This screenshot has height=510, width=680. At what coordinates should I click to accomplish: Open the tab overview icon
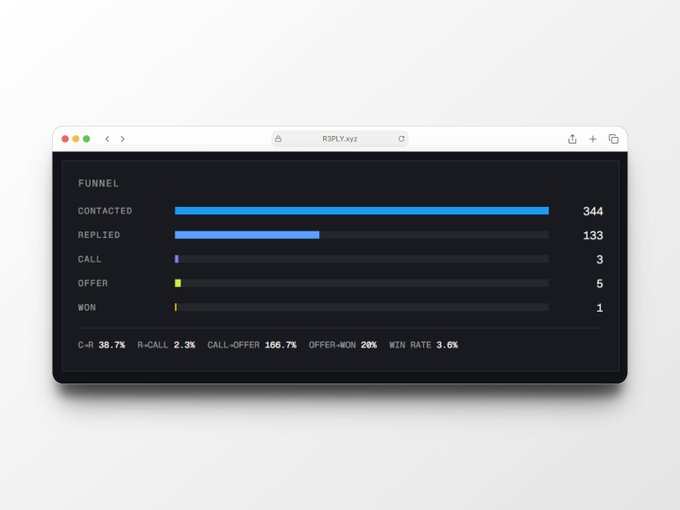tap(613, 139)
